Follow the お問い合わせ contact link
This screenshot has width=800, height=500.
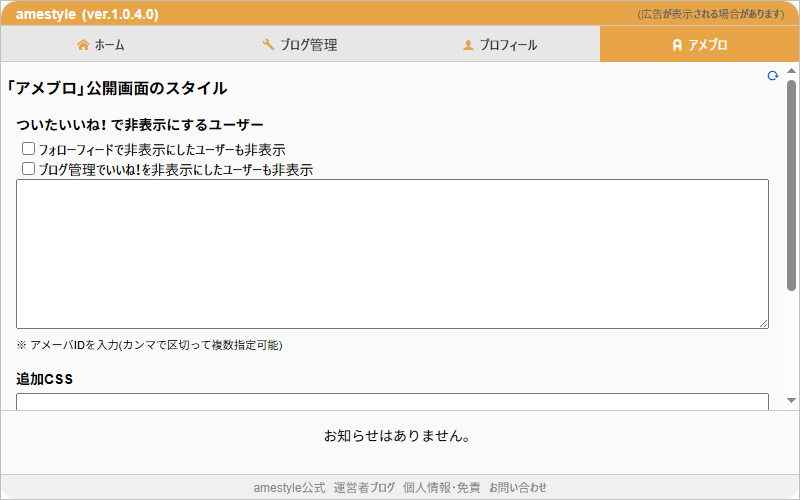click(x=518, y=488)
